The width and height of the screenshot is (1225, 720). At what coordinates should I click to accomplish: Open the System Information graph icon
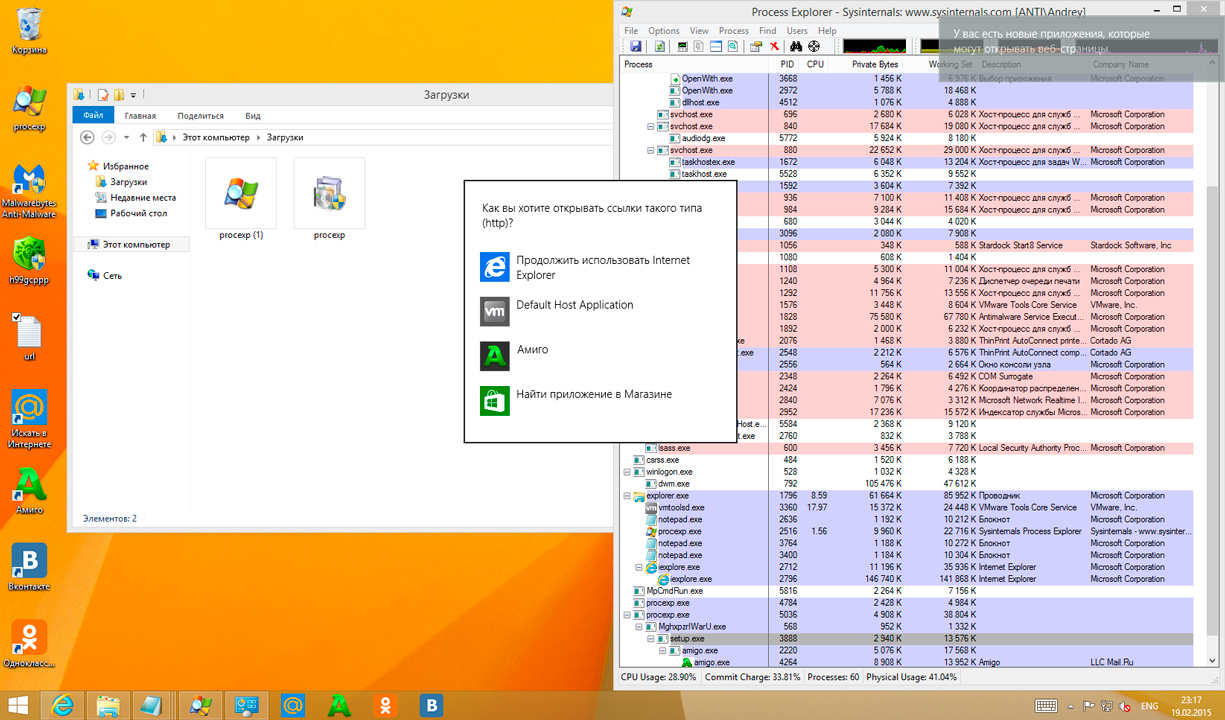682,46
